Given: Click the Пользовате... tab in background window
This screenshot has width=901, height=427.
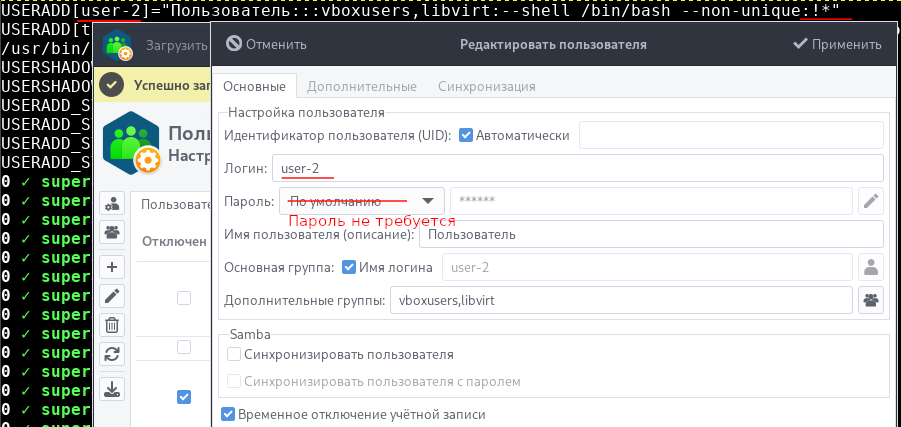Looking at the screenshot, I should click(x=176, y=205).
